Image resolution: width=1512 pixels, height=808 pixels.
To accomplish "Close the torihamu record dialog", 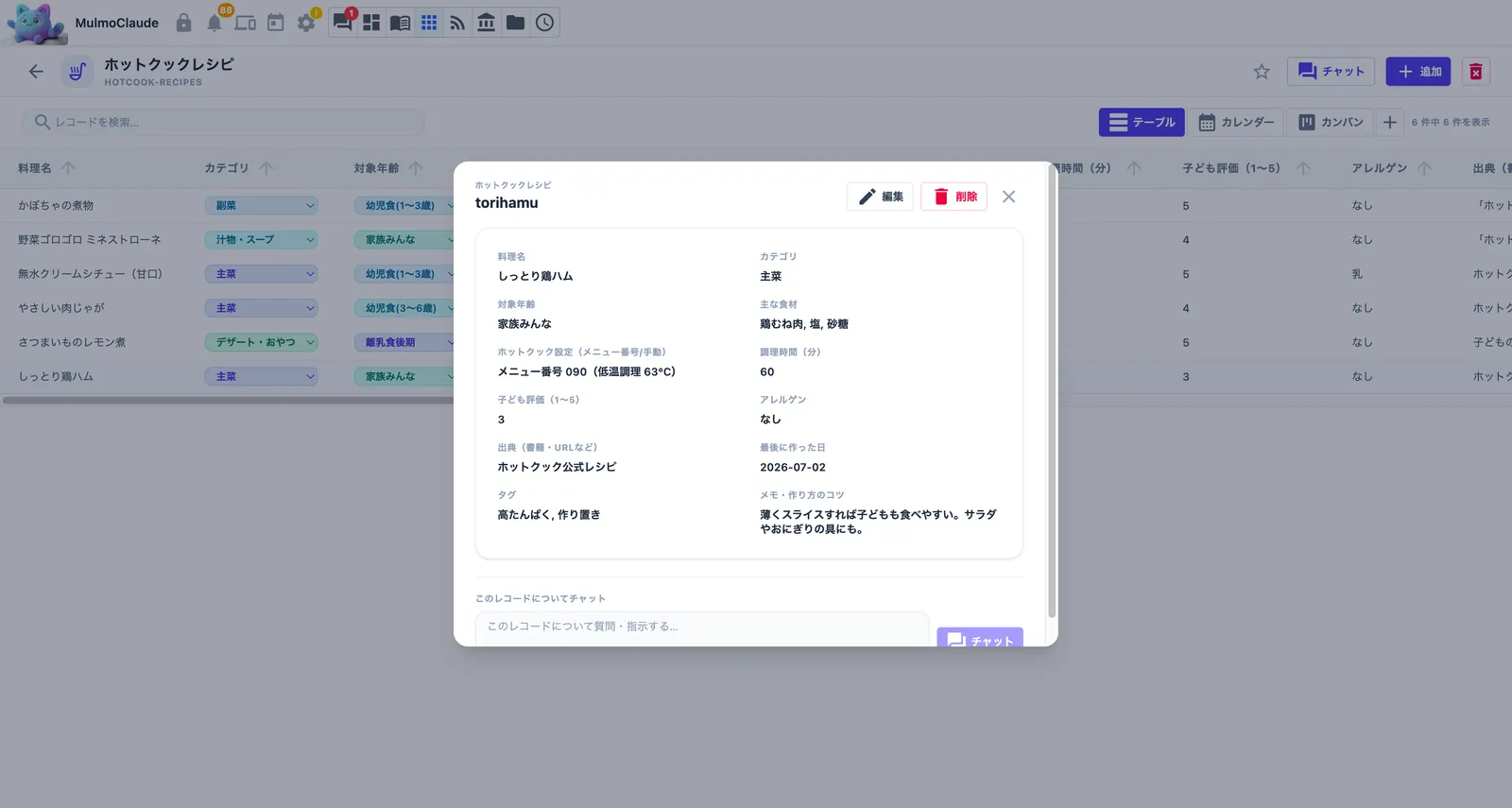I will (x=1009, y=197).
